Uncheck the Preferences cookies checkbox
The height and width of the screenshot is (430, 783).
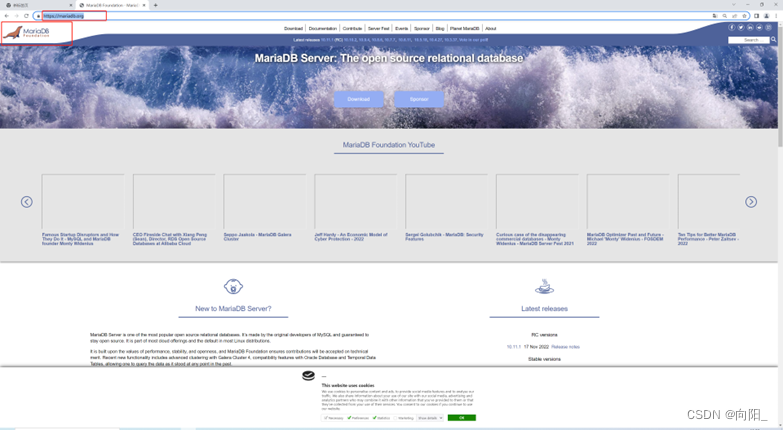350,418
